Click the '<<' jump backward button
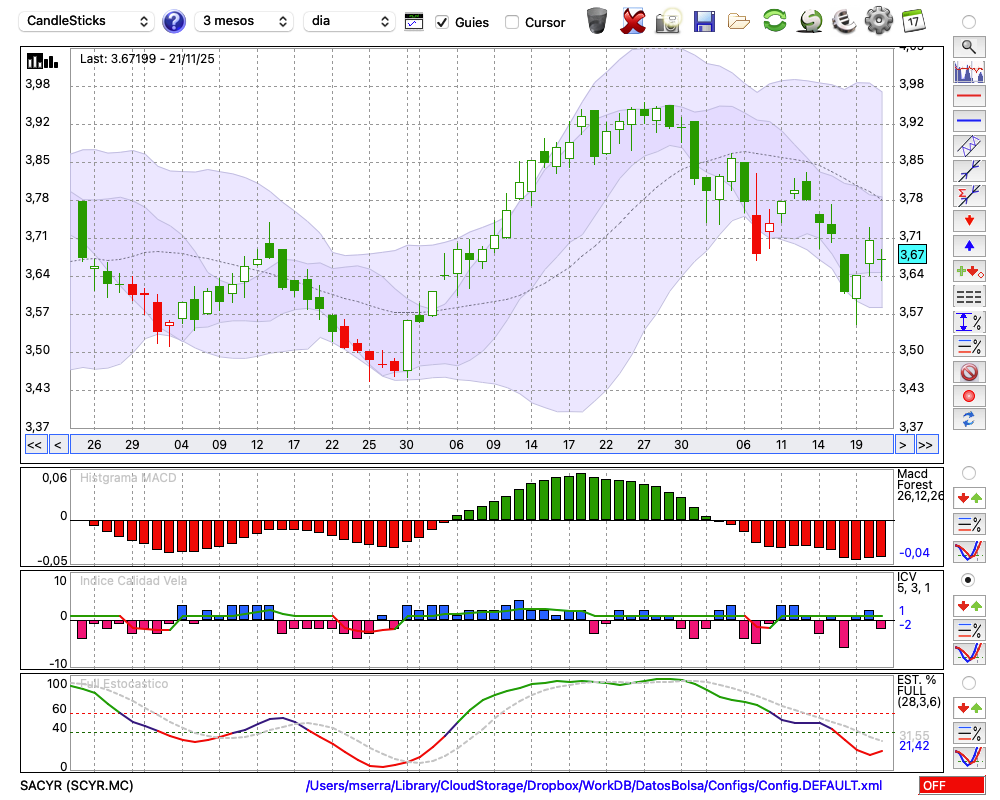Viewport: 1000px width, 800px height. pyautogui.click(x=34, y=445)
